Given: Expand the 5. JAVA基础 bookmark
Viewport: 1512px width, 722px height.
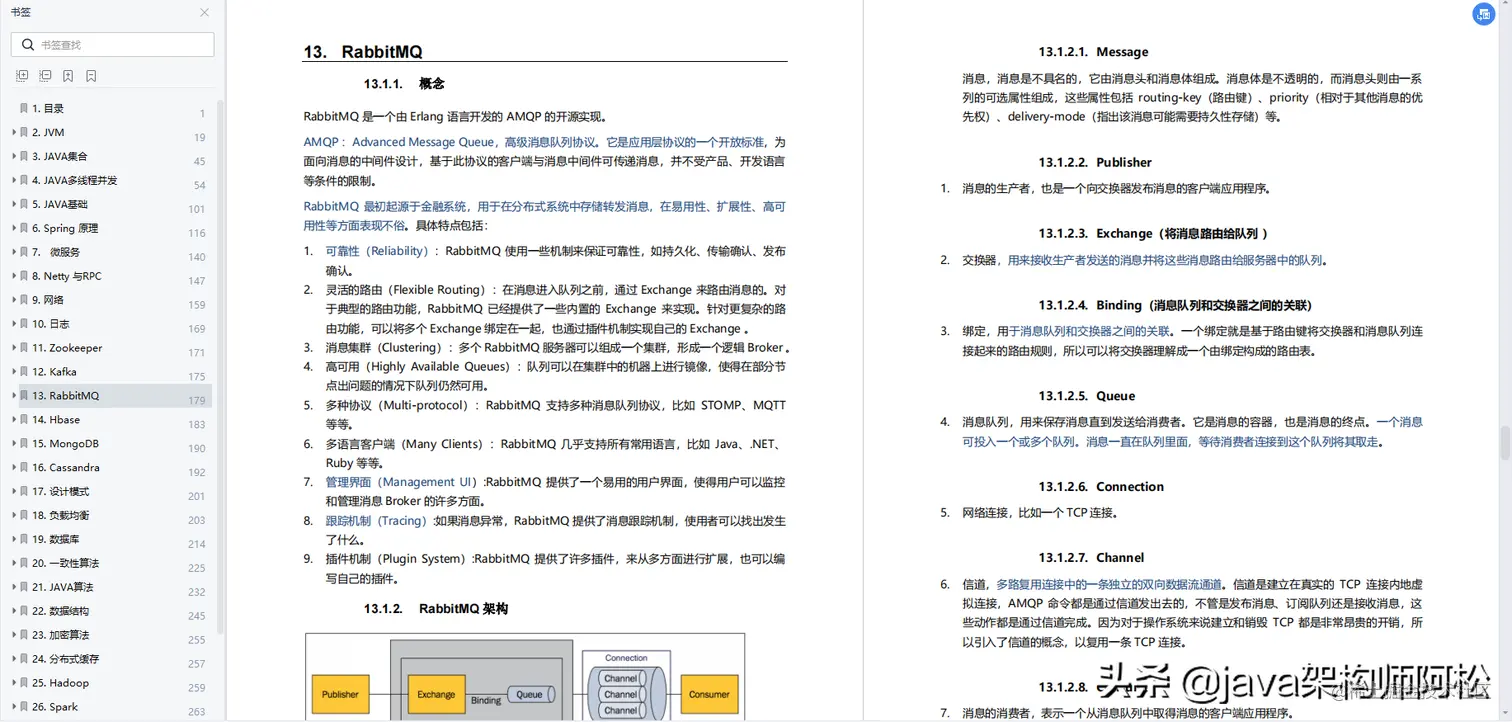Looking at the screenshot, I should [13, 204].
